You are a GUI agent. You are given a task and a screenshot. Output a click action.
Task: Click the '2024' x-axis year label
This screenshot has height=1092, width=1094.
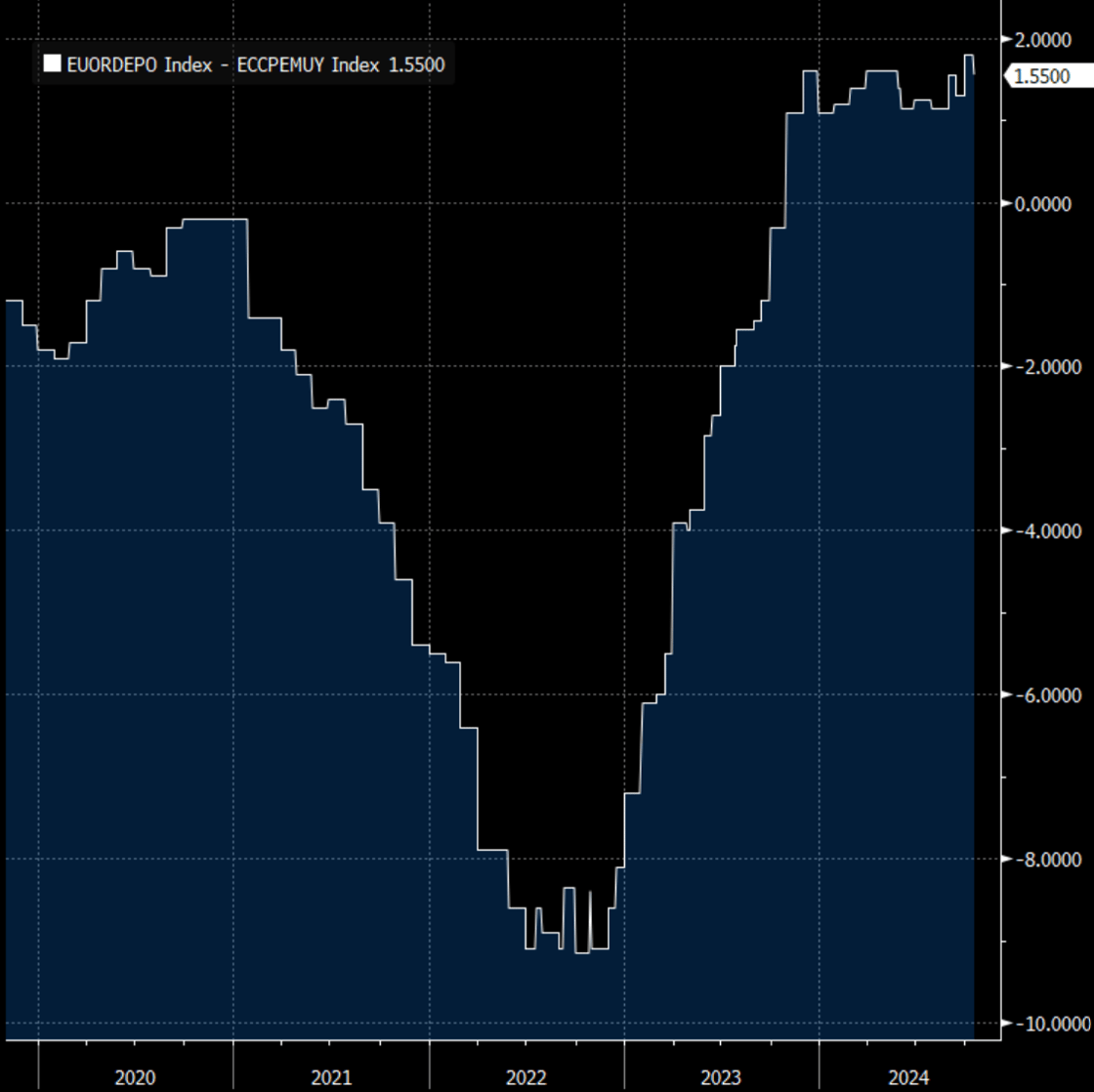908,1077
